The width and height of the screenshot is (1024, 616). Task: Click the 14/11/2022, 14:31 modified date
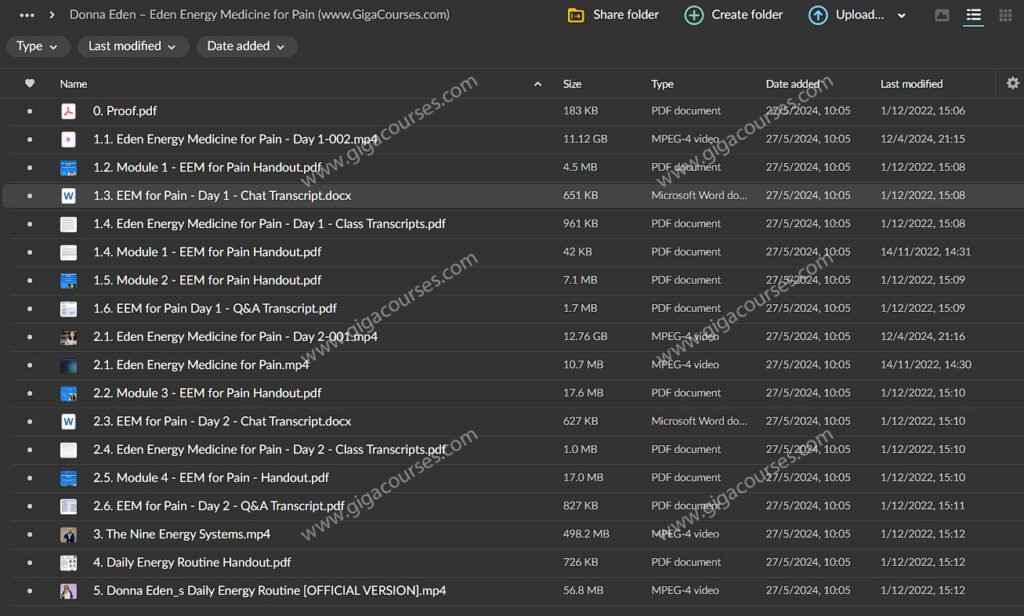(925, 252)
